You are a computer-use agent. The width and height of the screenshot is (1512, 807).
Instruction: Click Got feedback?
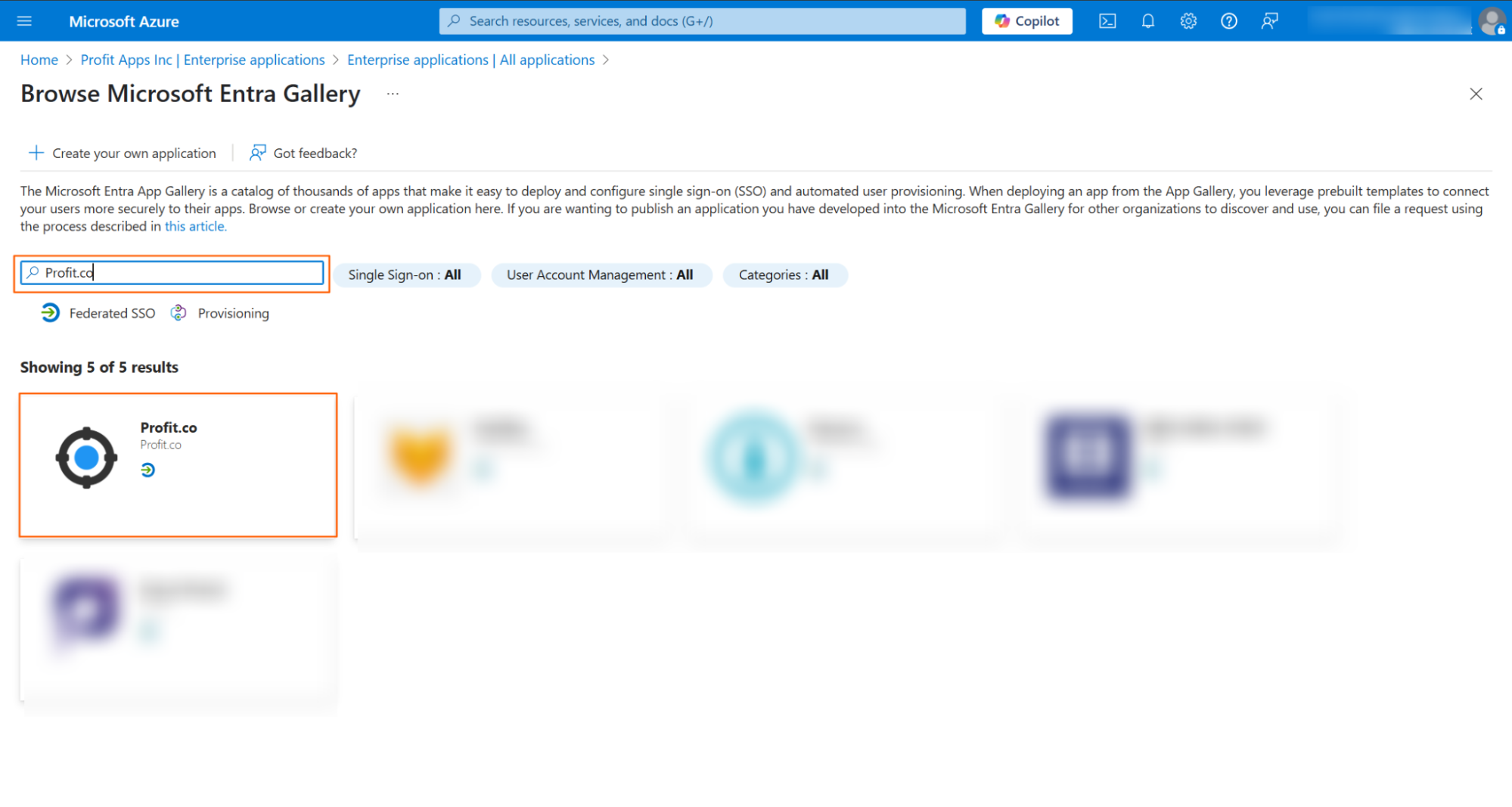click(303, 153)
